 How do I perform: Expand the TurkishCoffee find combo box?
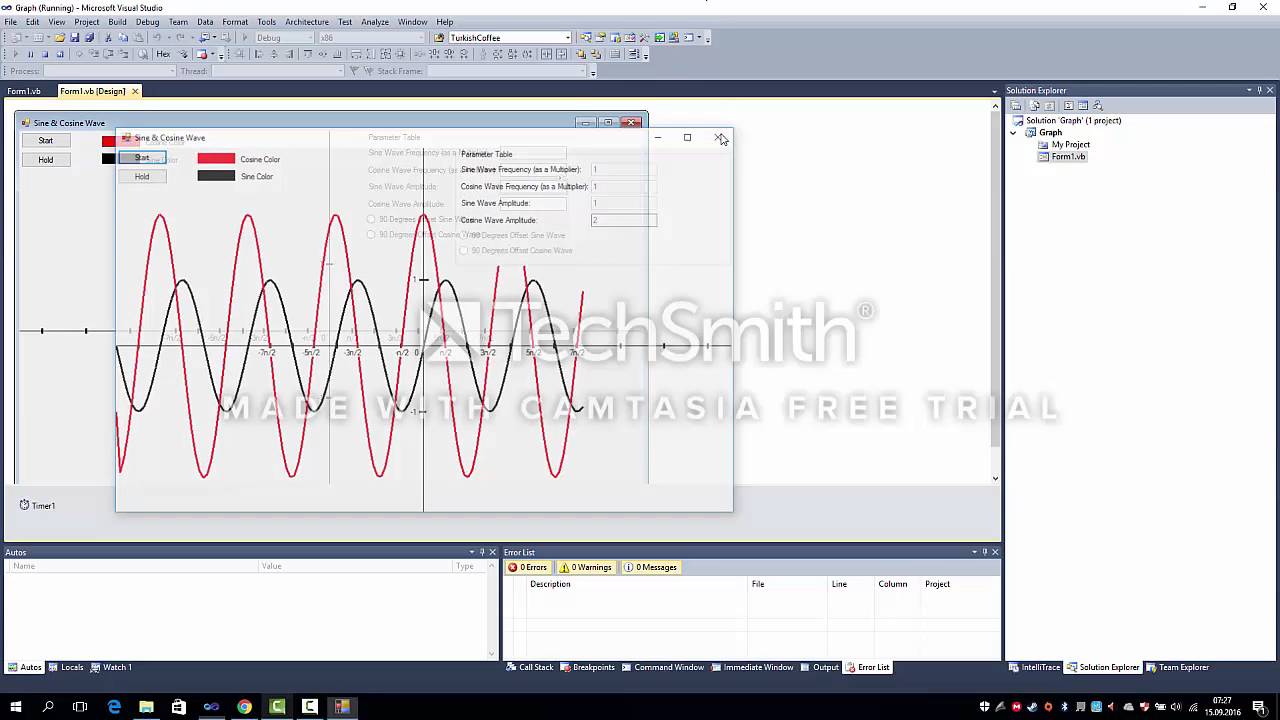click(x=567, y=38)
